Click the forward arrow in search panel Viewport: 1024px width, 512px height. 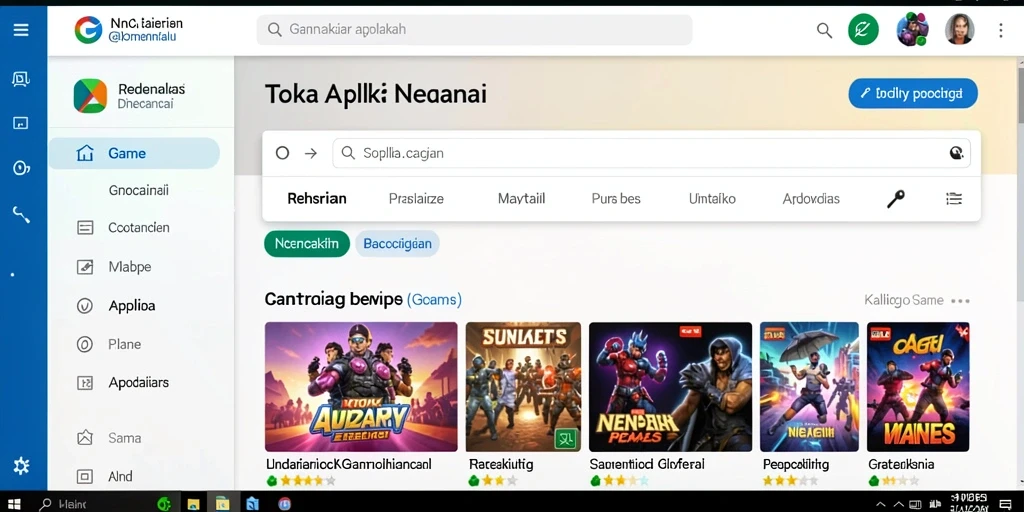point(311,153)
